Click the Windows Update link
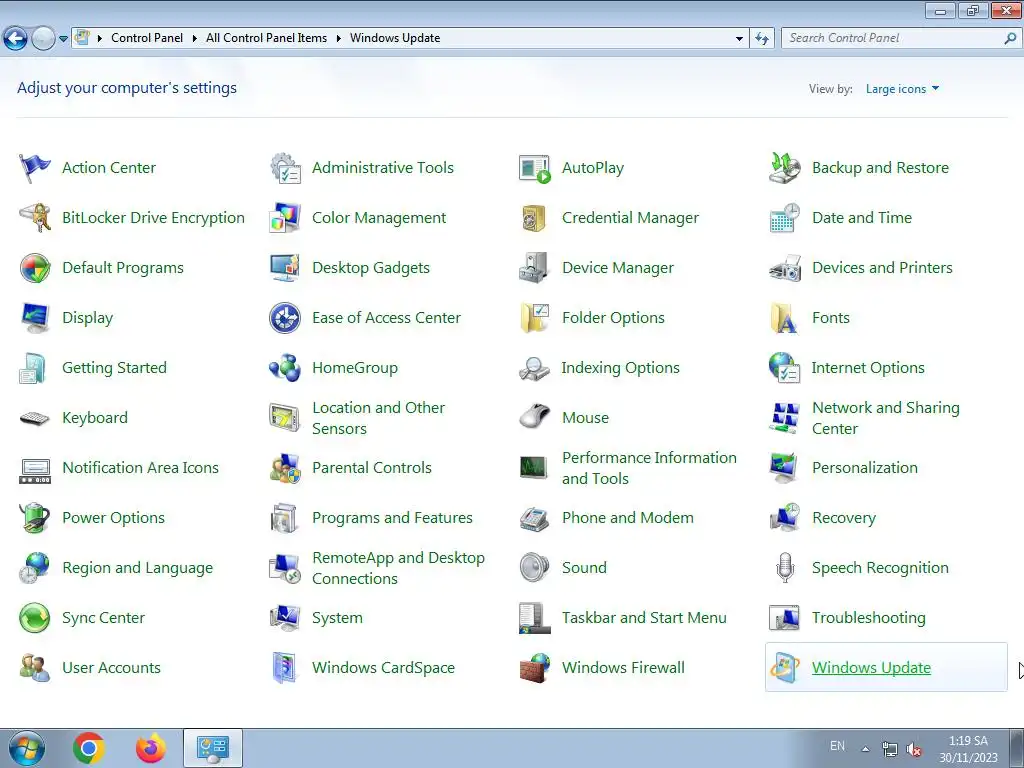Viewport: 1024px width, 768px height. point(871,668)
